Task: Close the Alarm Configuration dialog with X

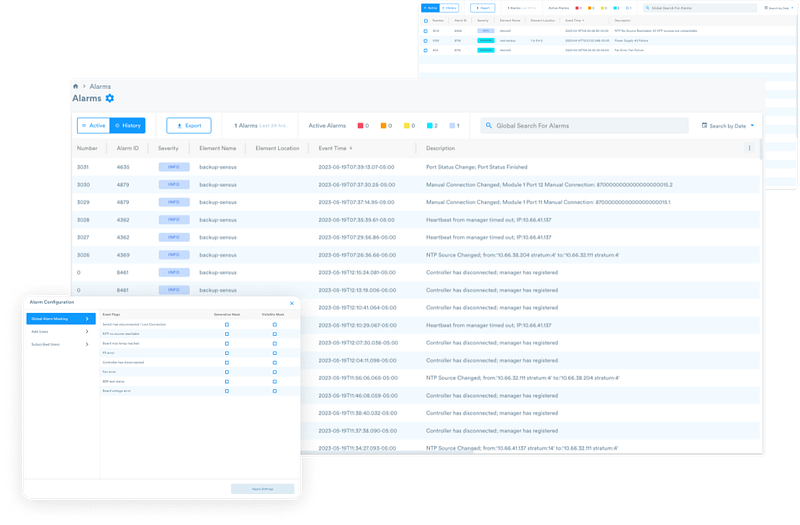Action: coord(292,302)
